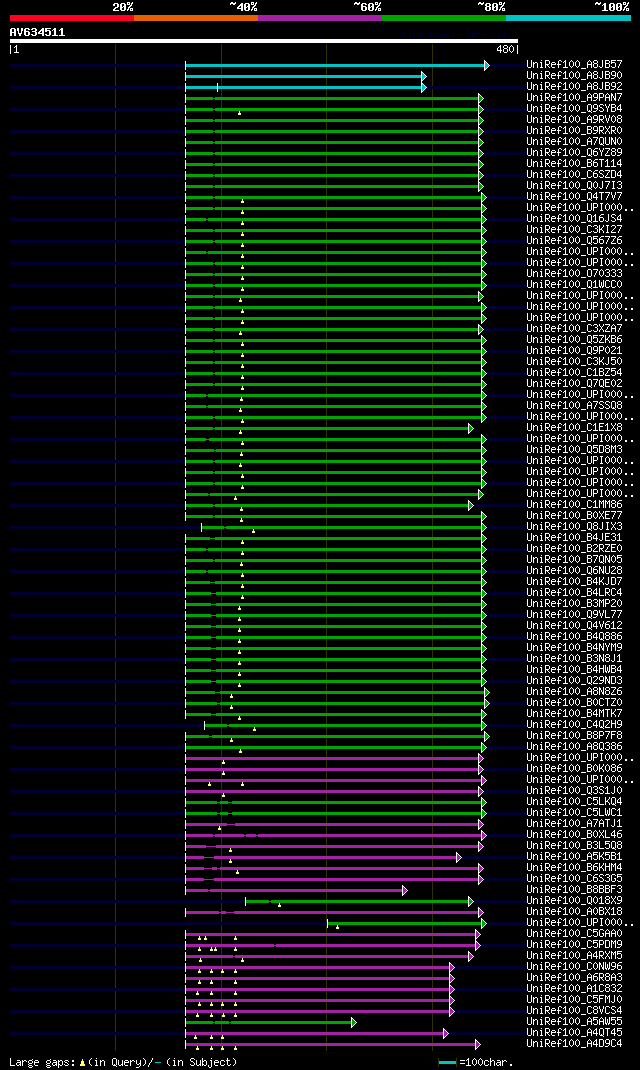This screenshot has width=640, height=1070.
Task: Click the '=100char.' scale text
Action: coord(486,1062)
